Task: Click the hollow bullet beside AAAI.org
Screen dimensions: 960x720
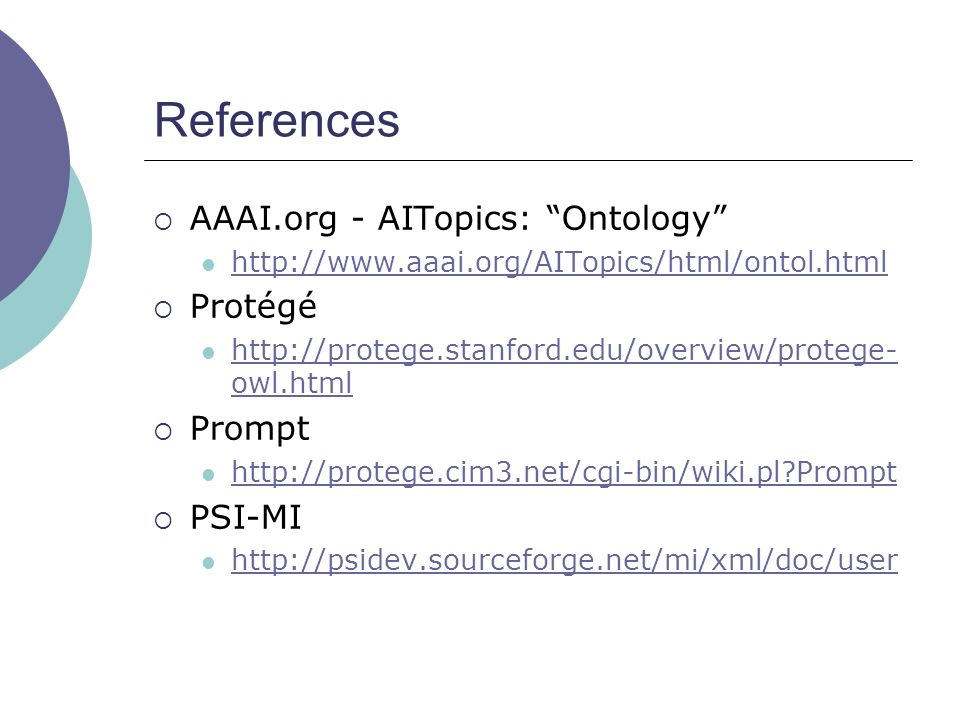Action: [163, 222]
